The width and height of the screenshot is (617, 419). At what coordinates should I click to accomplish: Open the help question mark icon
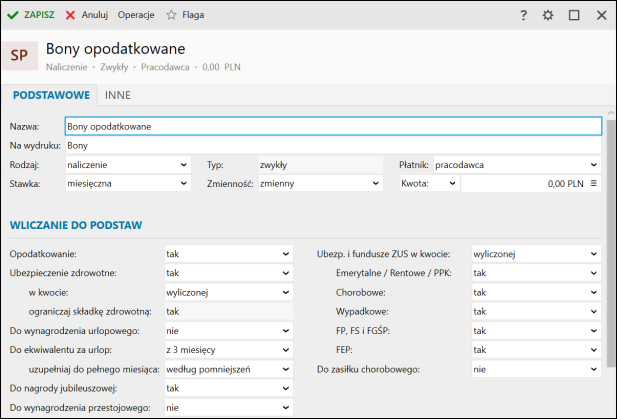point(523,15)
